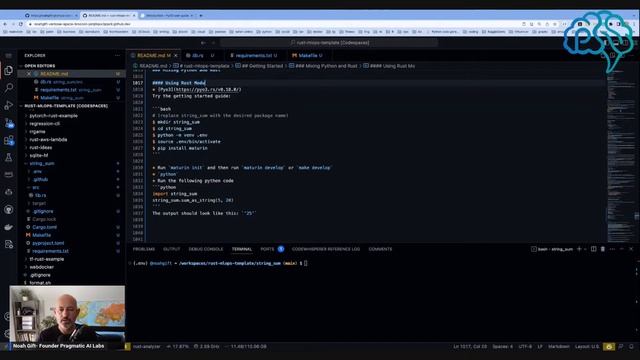Open the Ports panel tab
The height and width of the screenshot is (360, 640).
click(x=267, y=249)
